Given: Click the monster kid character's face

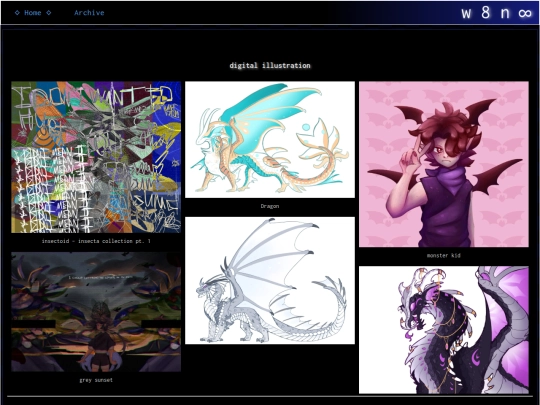Looking at the screenshot, I should click(x=442, y=152).
